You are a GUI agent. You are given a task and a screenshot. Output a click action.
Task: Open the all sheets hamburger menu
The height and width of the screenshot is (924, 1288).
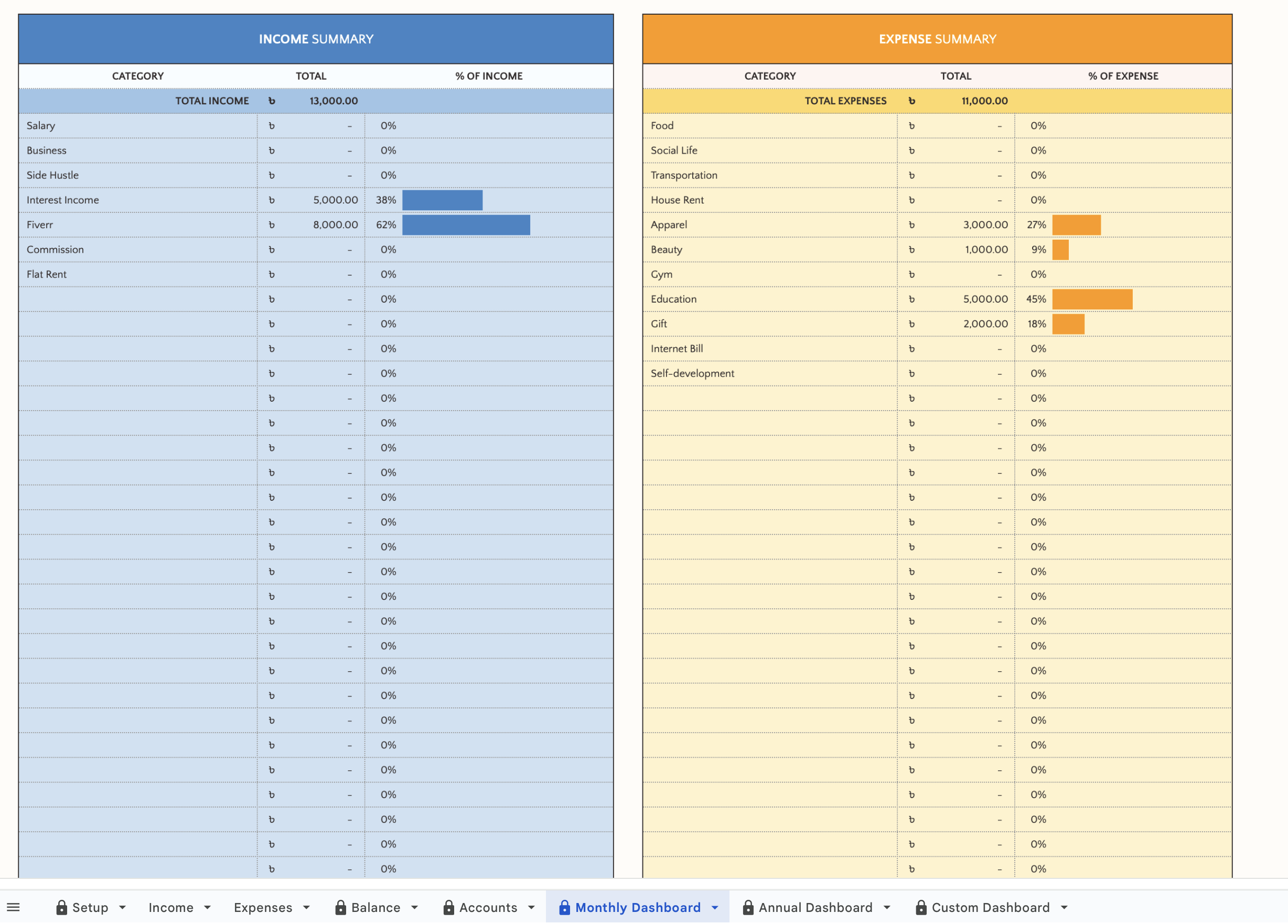click(x=13, y=907)
